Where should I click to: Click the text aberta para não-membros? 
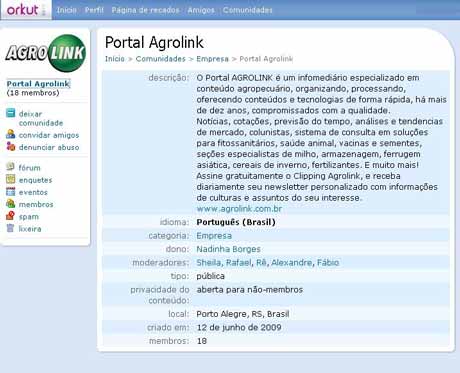(250, 290)
